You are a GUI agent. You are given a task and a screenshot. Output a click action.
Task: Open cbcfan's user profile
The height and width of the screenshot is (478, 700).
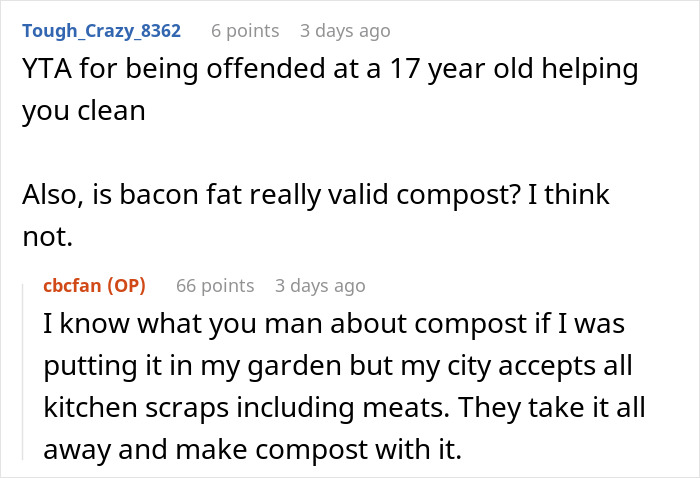pyautogui.click(x=73, y=285)
